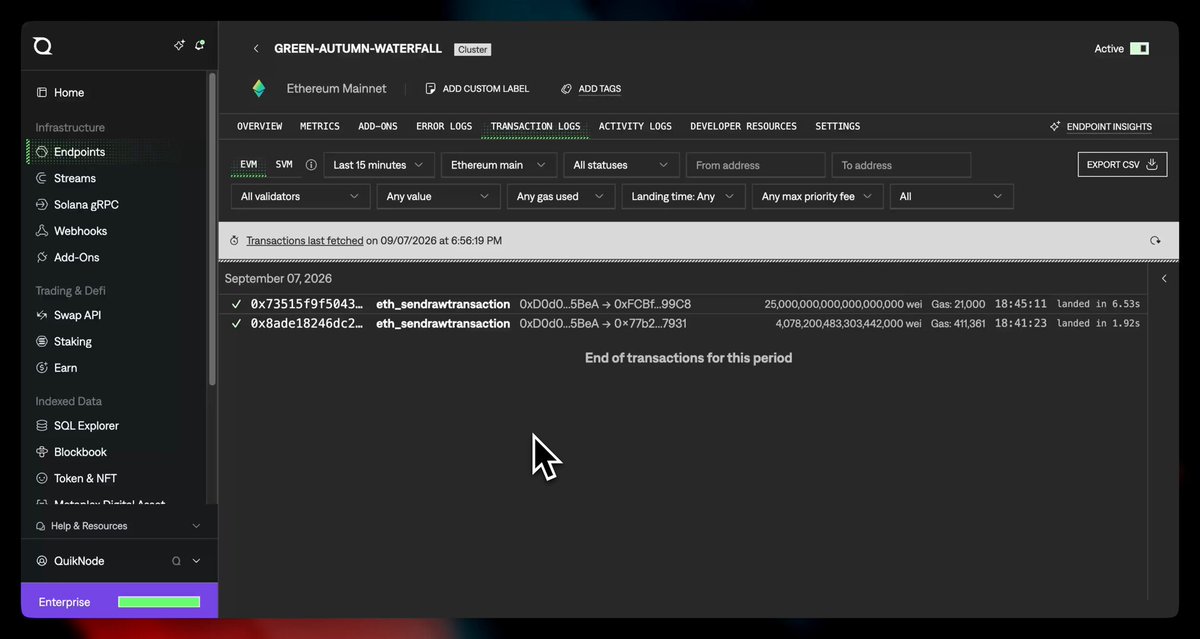Click the Endpoint Insights sparkle icon
The height and width of the screenshot is (639, 1200).
[x=1055, y=127]
